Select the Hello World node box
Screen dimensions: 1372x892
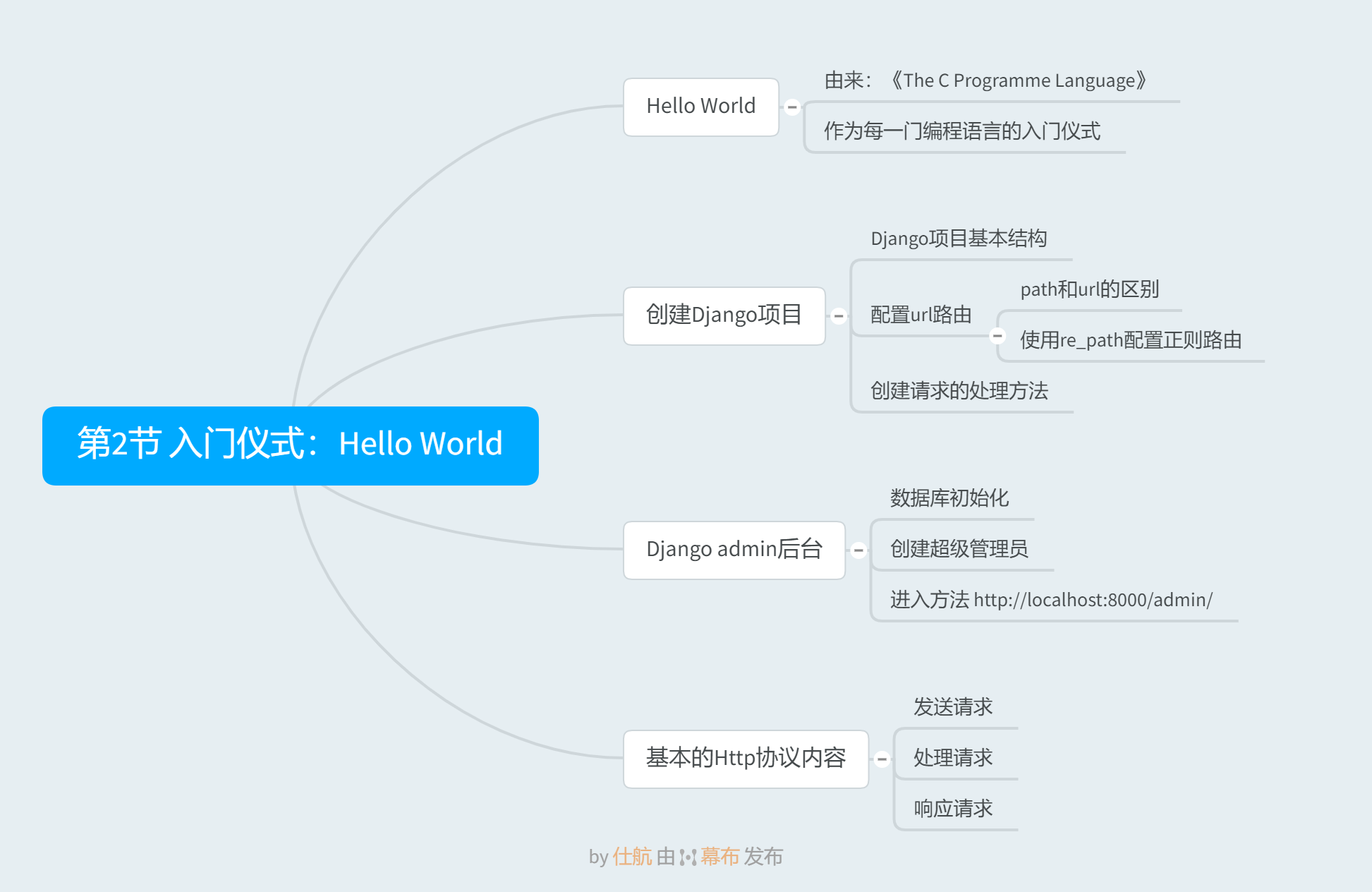(701, 107)
